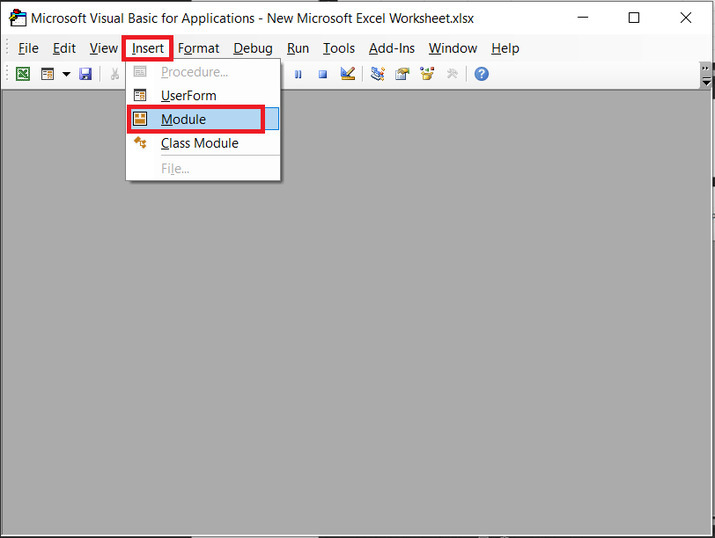Open the Tools menu
The height and width of the screenshot is (538, 715).
(x=339, y=48)
